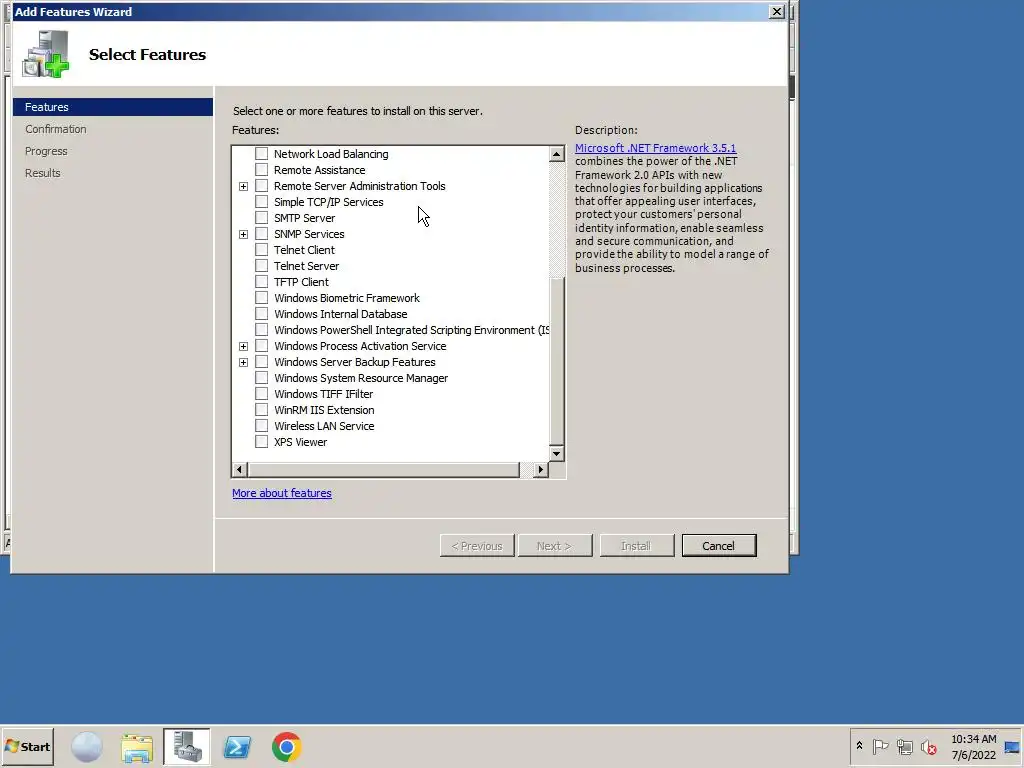Select the Progress step in sidebar
The width and height of the screenshot is (1024, 768).
(46, 151)
